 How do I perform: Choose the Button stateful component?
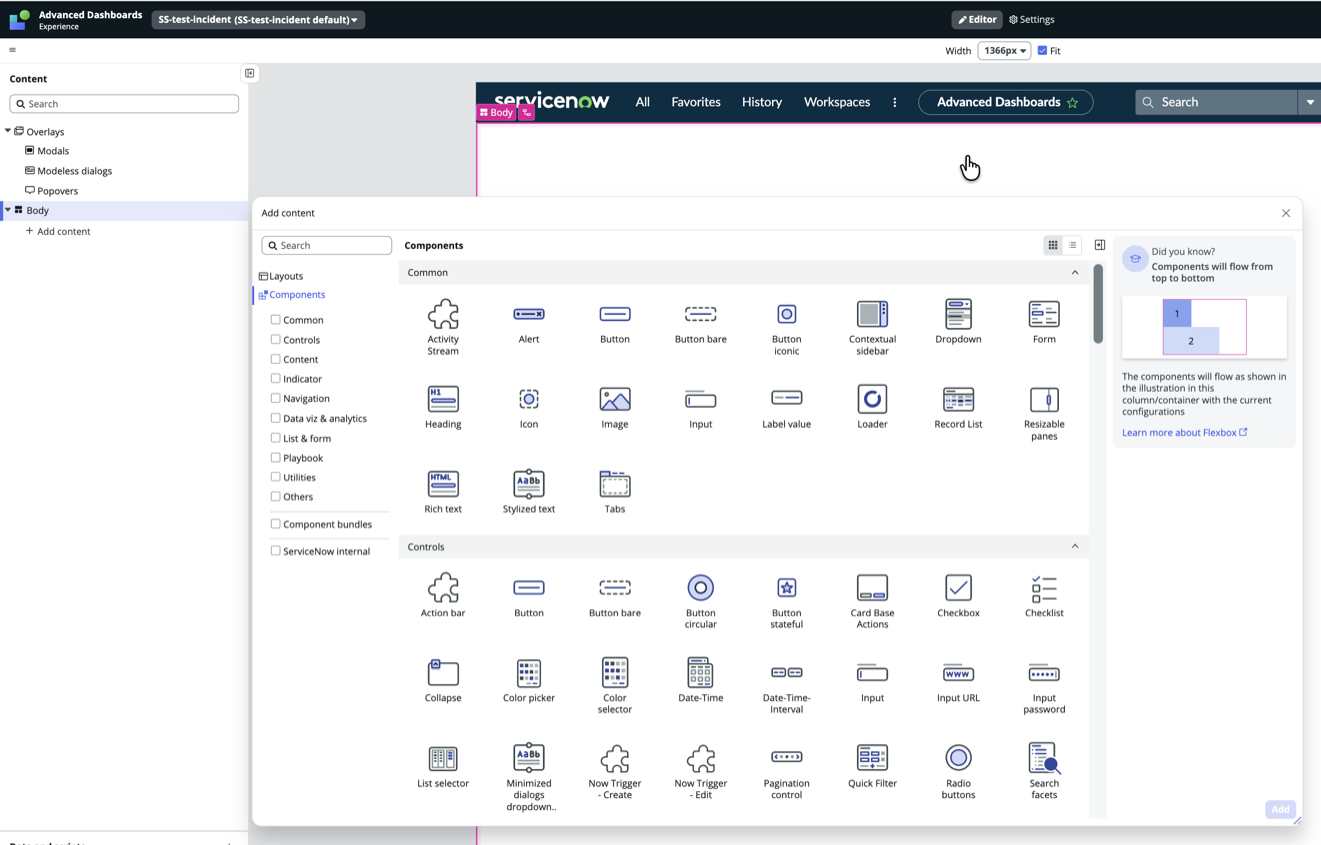[787, 601]
